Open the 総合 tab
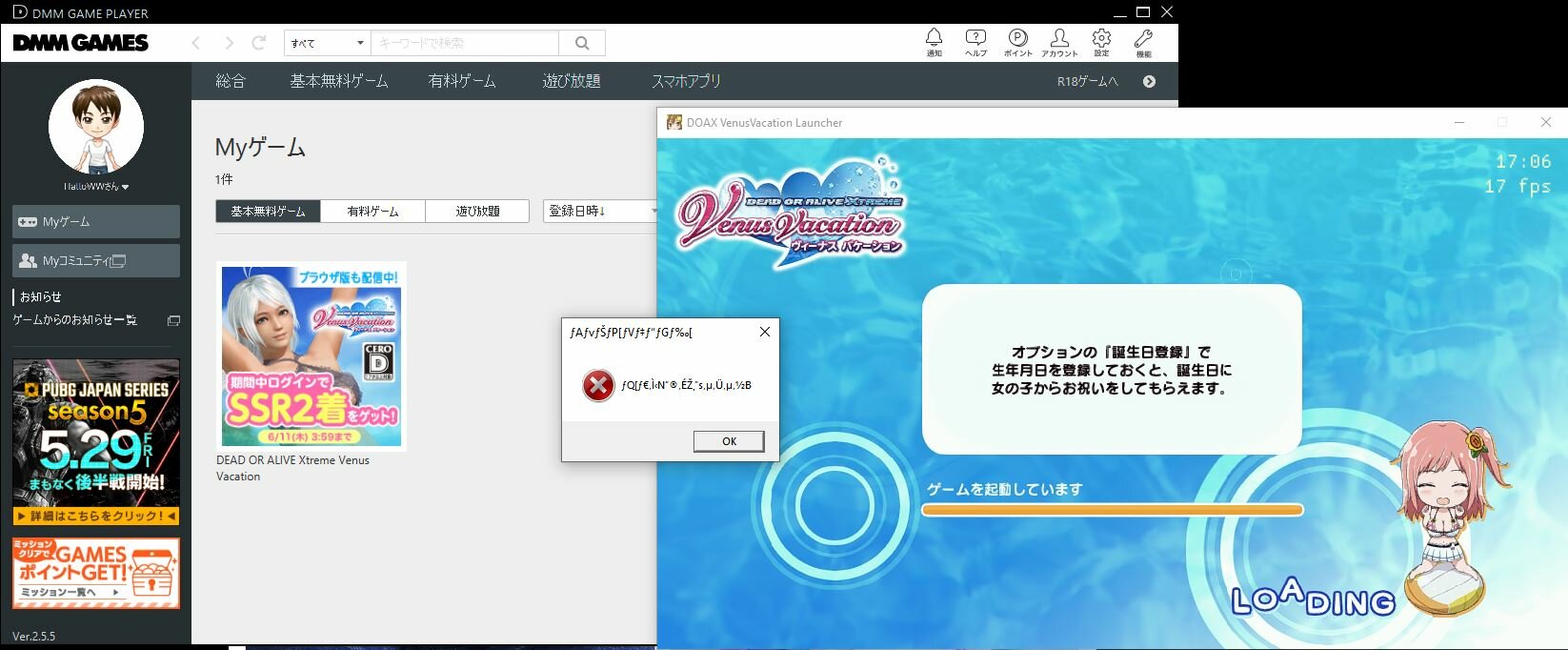 [231, 81]
